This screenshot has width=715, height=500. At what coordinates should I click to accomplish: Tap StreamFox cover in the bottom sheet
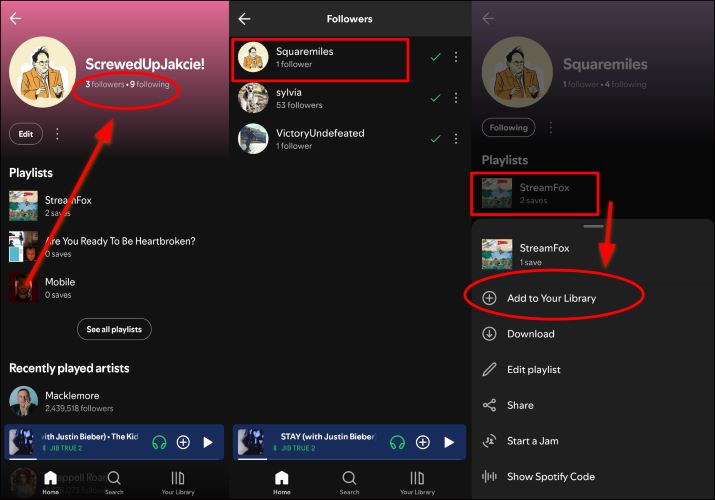(x=497, y=254)
